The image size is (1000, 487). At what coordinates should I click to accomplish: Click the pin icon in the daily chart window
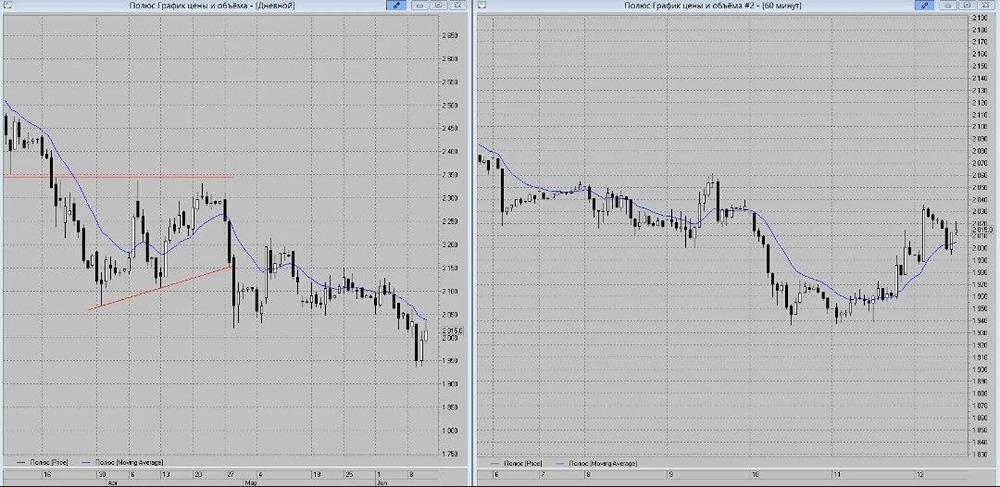395,5
